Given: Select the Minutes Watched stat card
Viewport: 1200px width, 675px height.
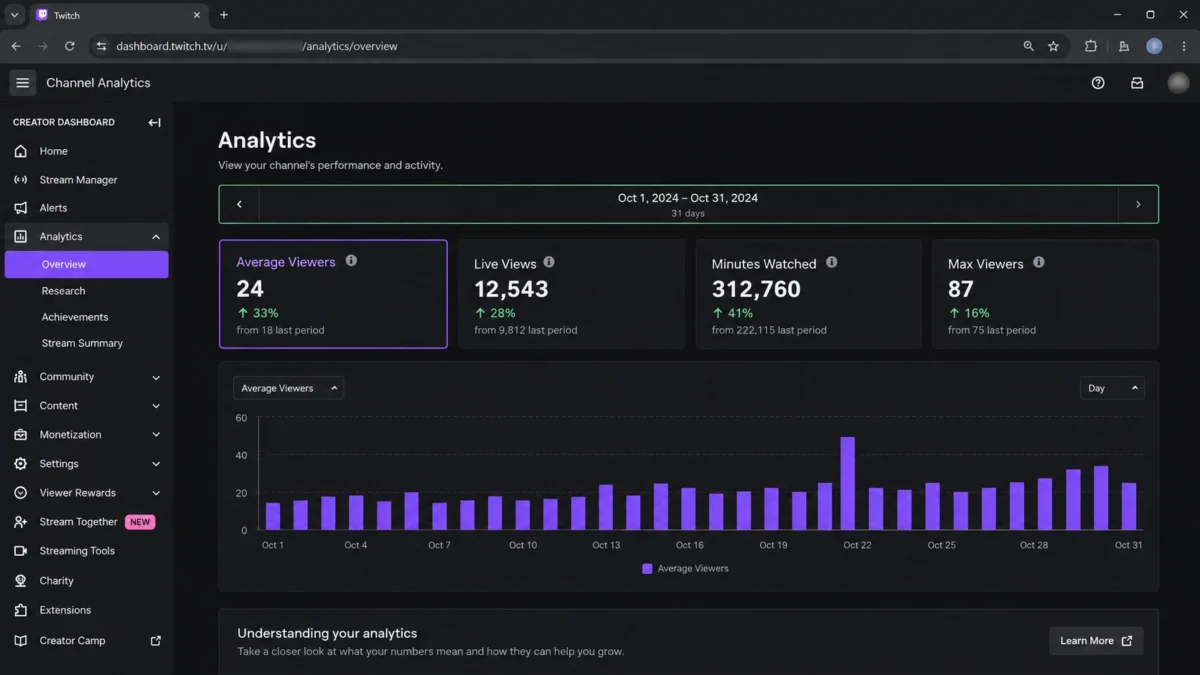Looking at the screenshot, I should coord(809,294).
